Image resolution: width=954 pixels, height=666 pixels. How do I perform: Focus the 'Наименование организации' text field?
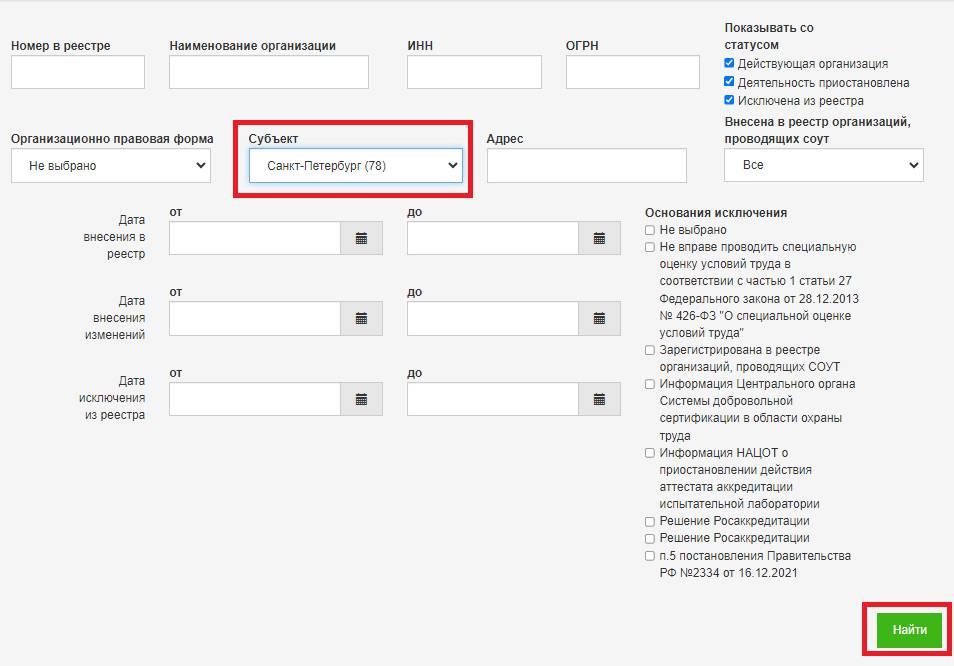click(x=268, y=72)
